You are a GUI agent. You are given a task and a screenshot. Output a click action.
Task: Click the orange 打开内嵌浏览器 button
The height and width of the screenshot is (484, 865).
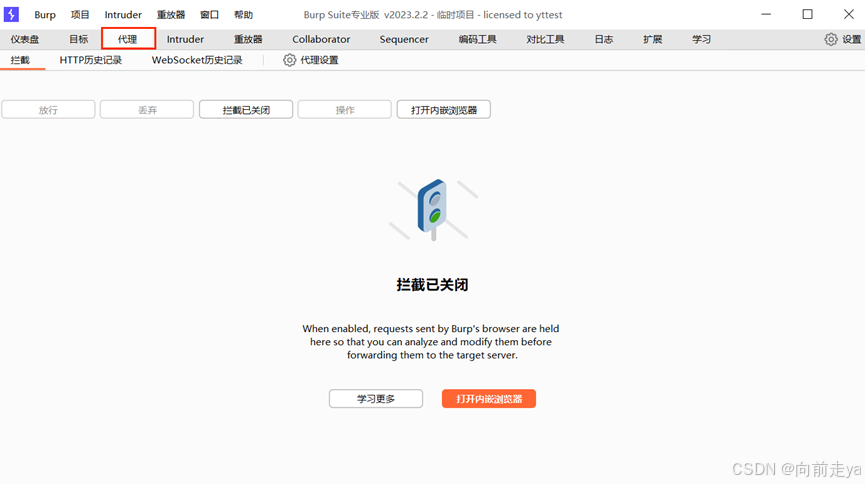[x=489, y=398]
